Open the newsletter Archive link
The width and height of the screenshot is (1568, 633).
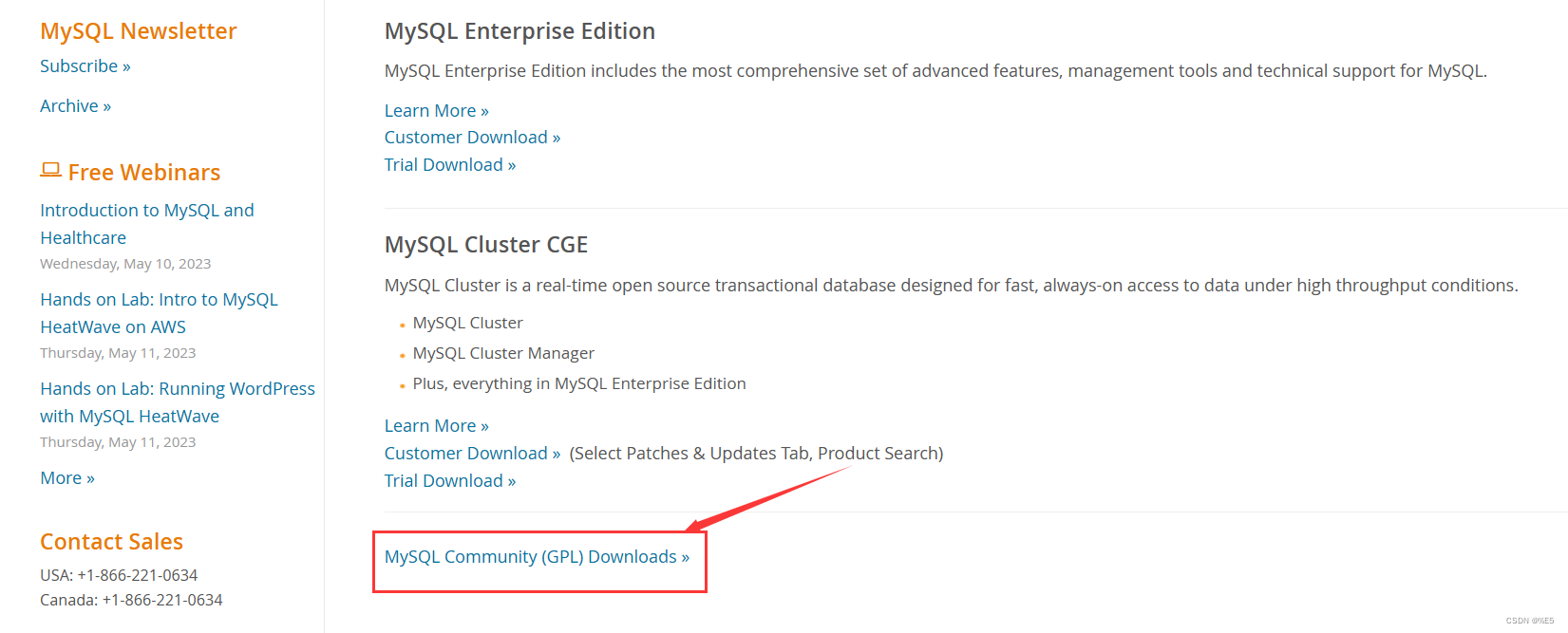[x=76, y=106]
